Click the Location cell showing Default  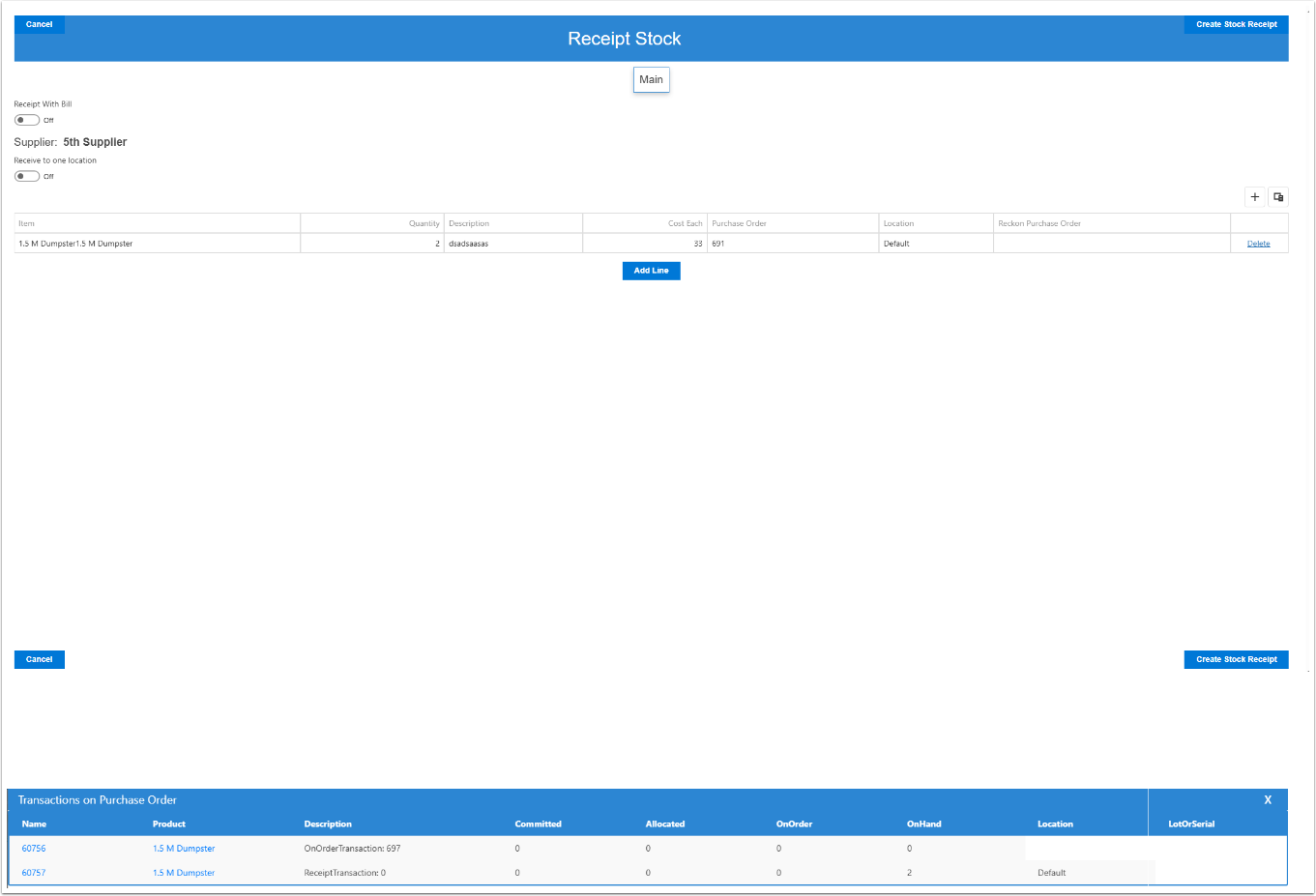click(x=935, y=244)
